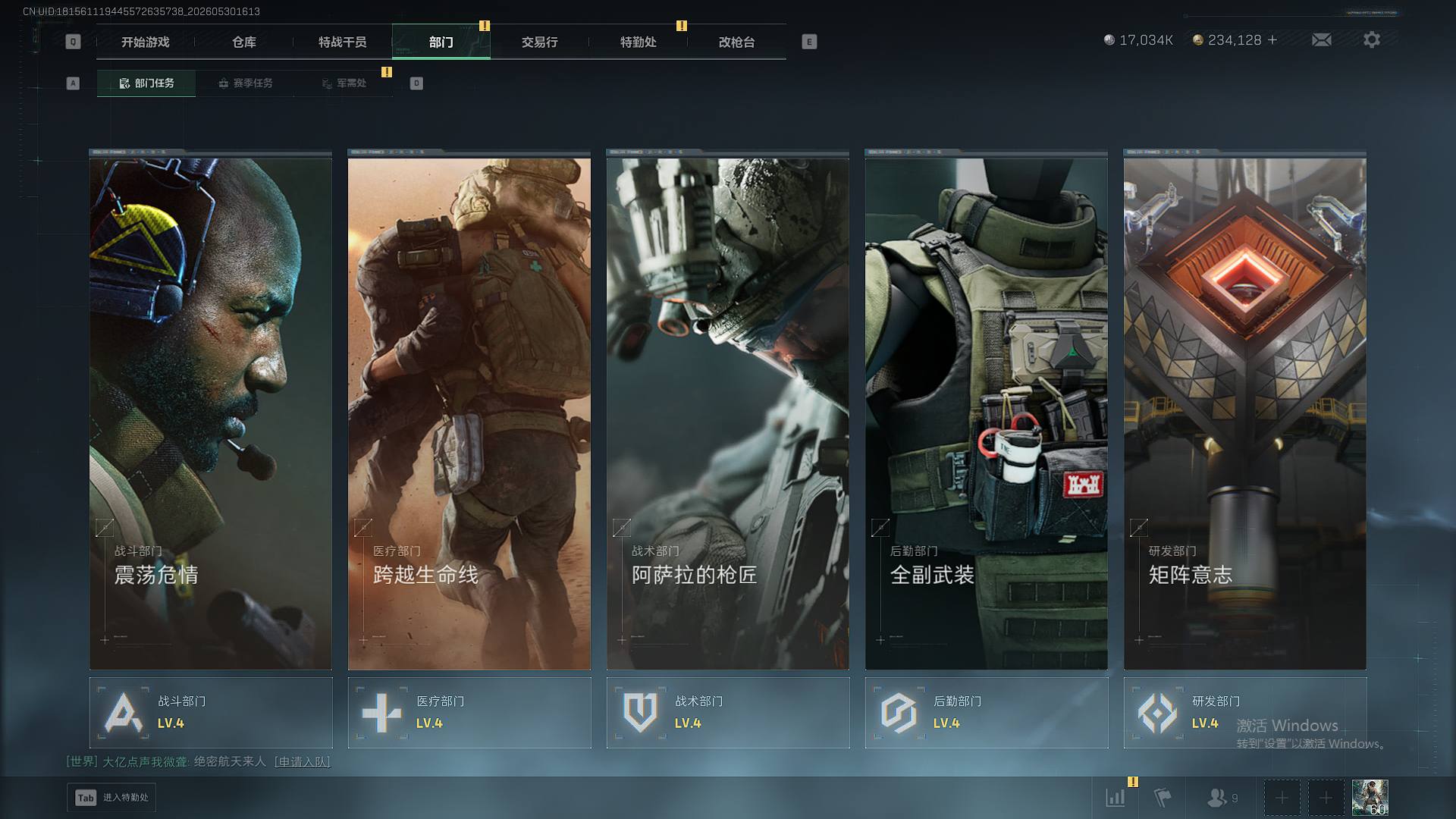1456x819 pixels.
Task: Click the 234,128 gold currency icon
Action: [1198, 40]
